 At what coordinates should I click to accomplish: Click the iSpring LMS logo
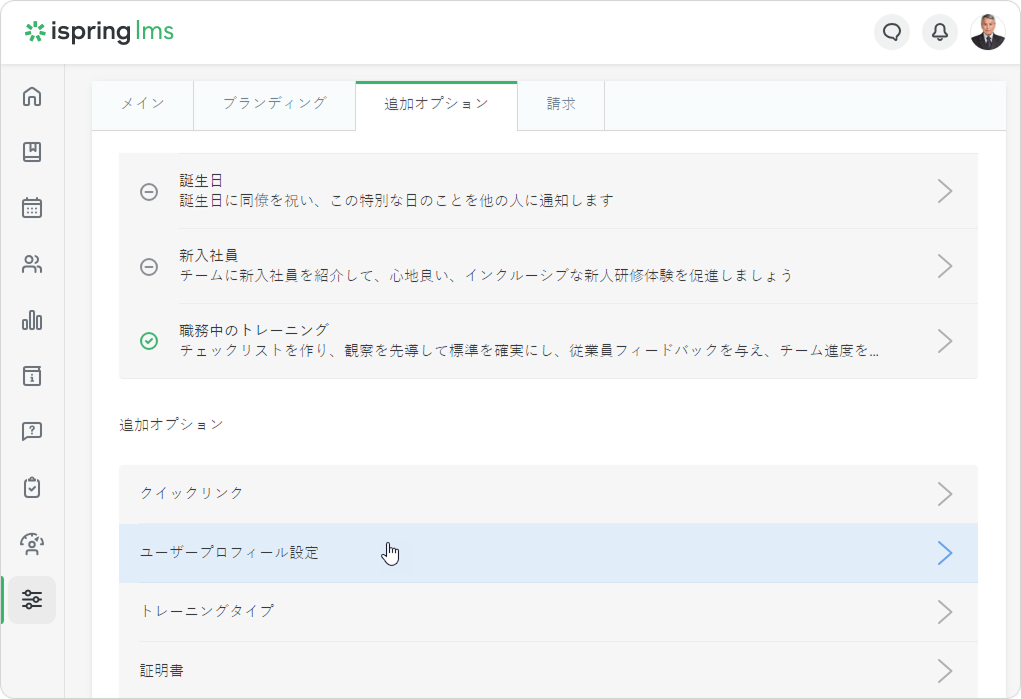coord(99,32)
